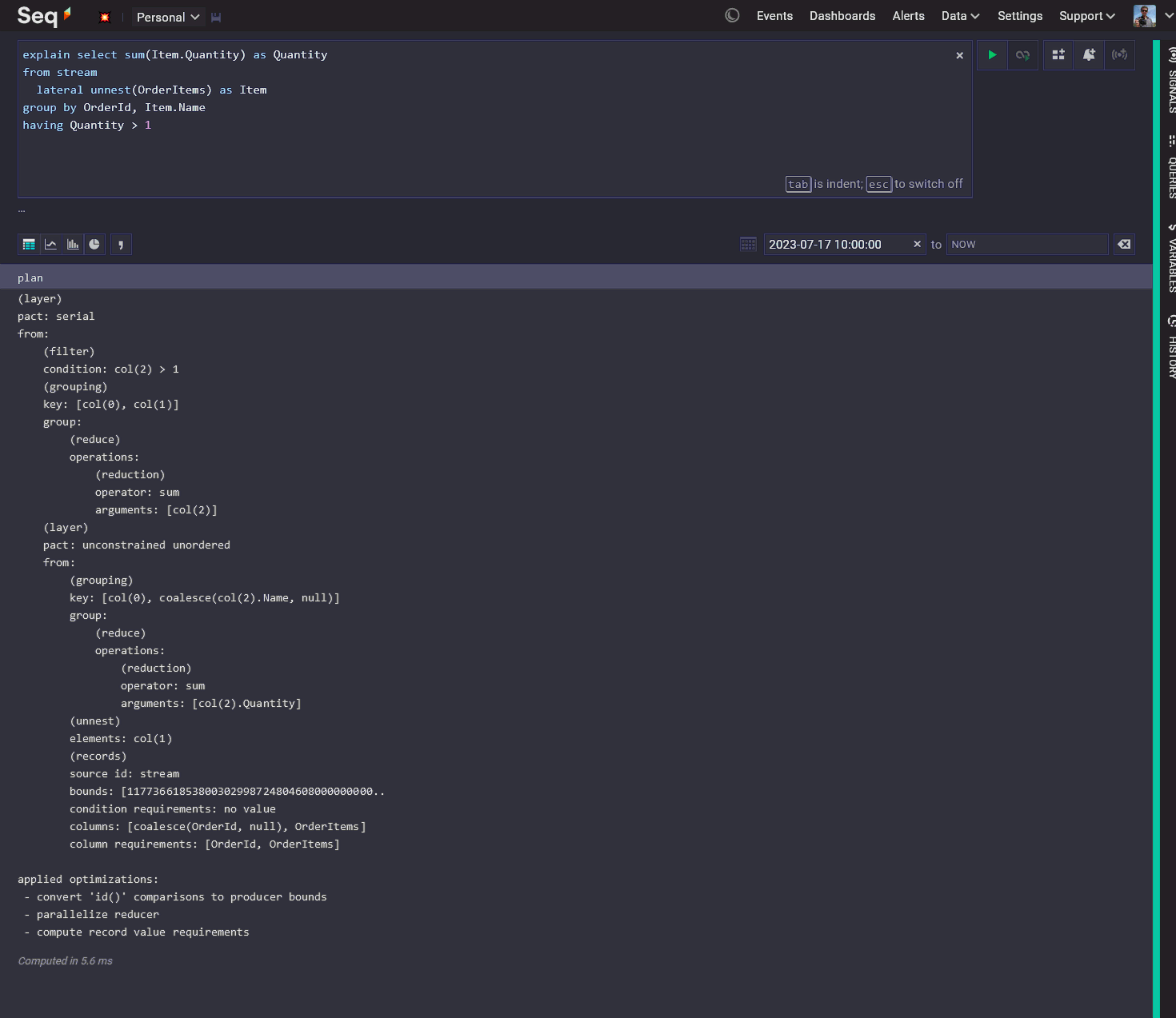Screen dimensions: 1176x1018
Task: Open the Variables side panel
Action: pyautogui.click(x=1171, y=257)
